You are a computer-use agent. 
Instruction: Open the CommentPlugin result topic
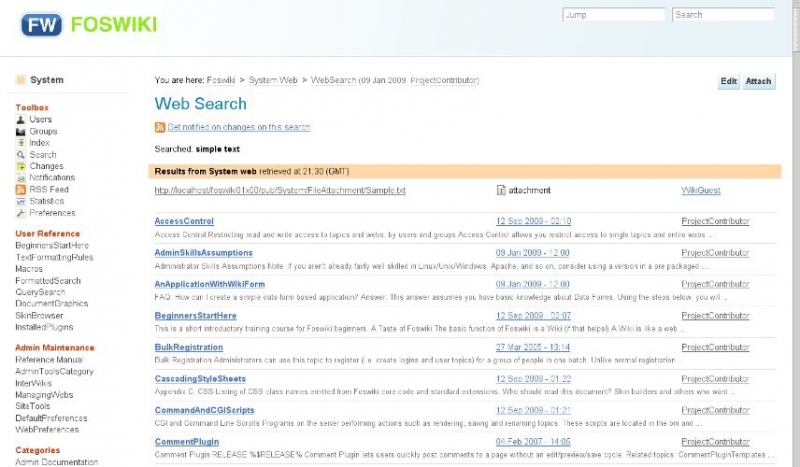[187, 442]
